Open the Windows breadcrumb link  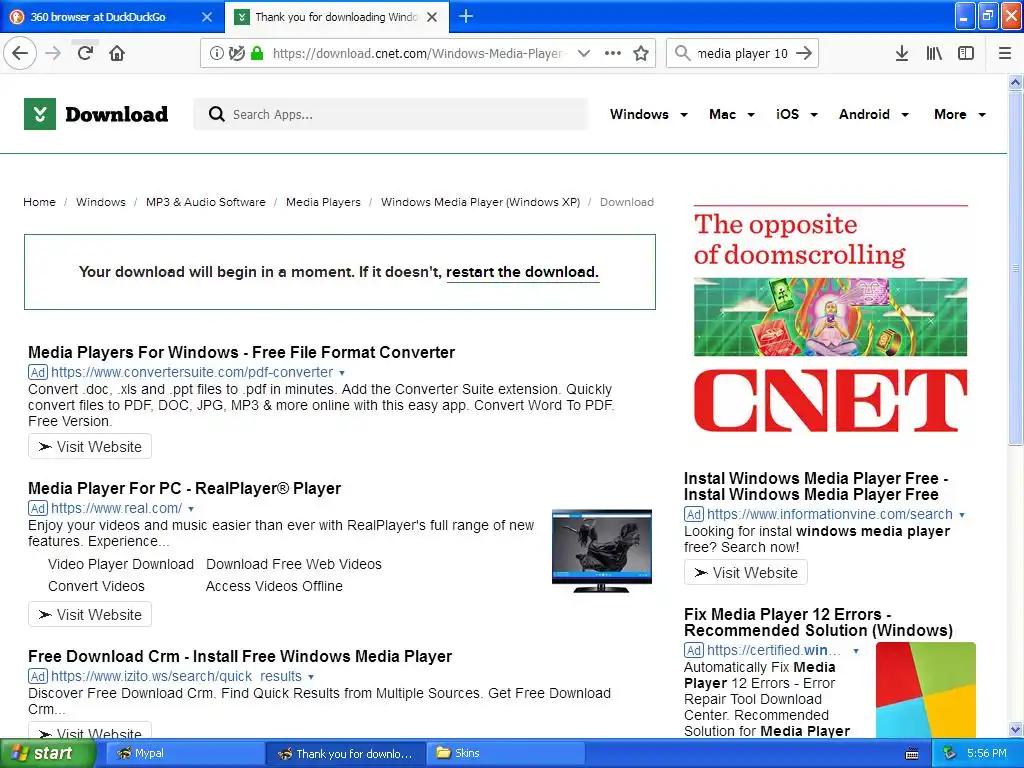pos(101,202)
